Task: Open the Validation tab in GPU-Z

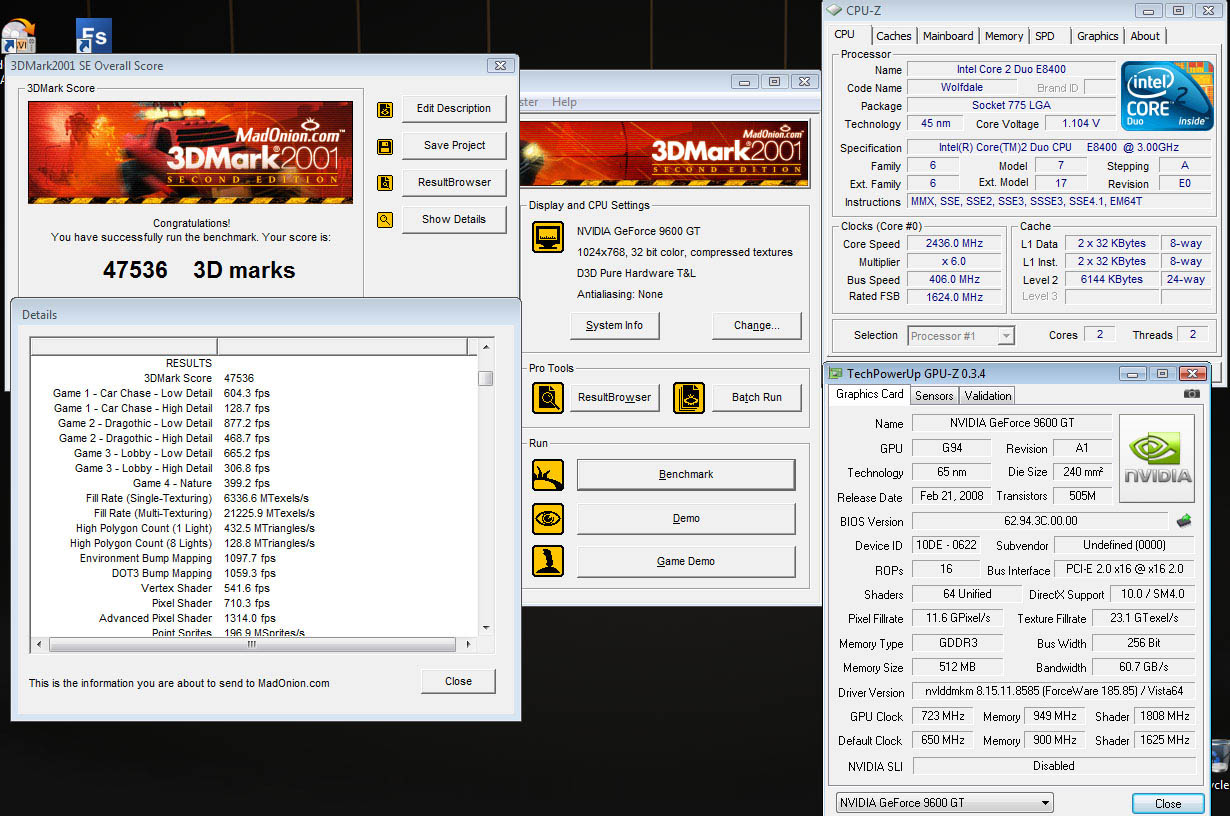Action: [x=988, y=396]
